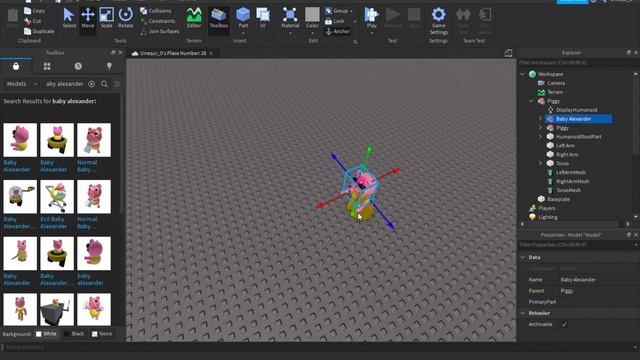Click the toolbox search field
The height and width of the screenshot is (360, 640).
click(x=64, y=84)
